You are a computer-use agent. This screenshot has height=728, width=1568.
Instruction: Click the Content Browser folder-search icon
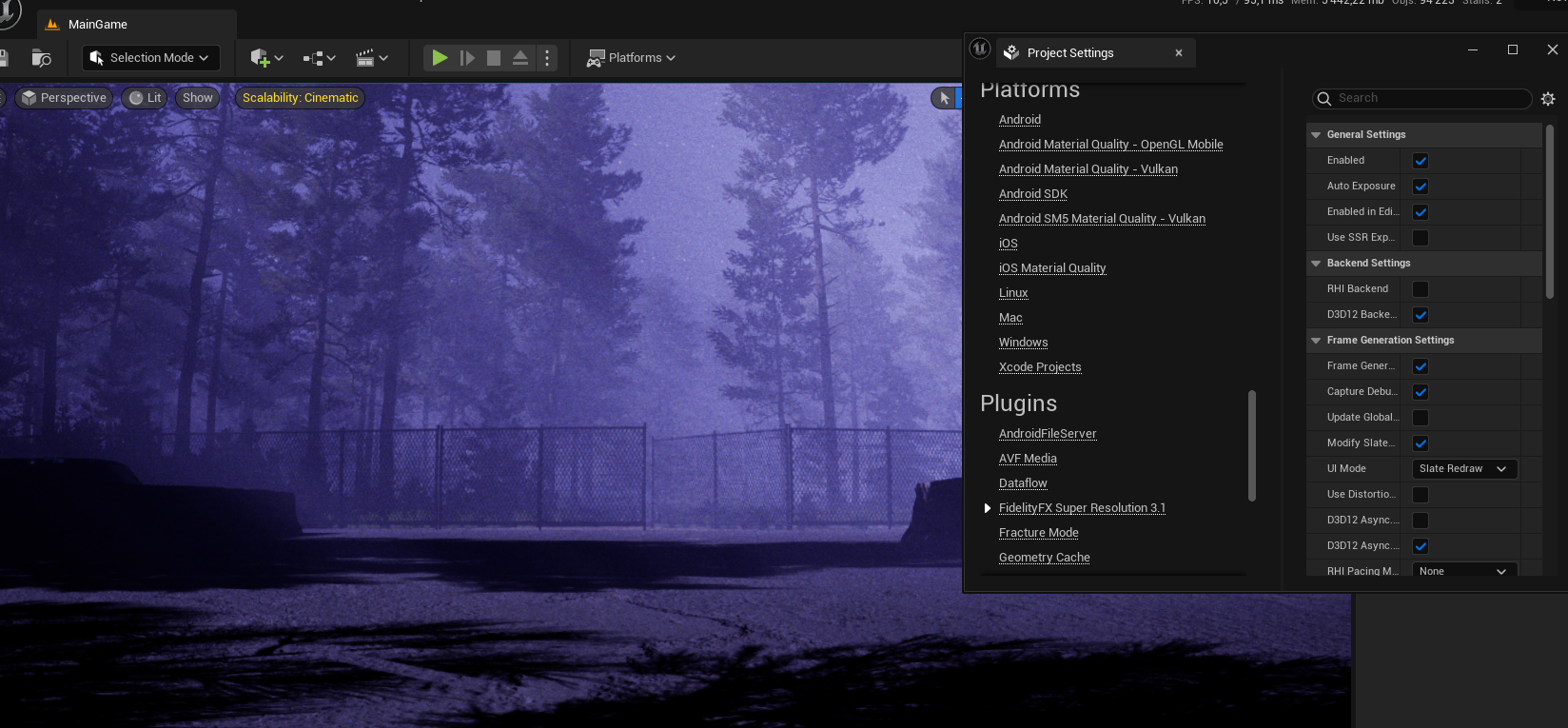pos(41,58)
